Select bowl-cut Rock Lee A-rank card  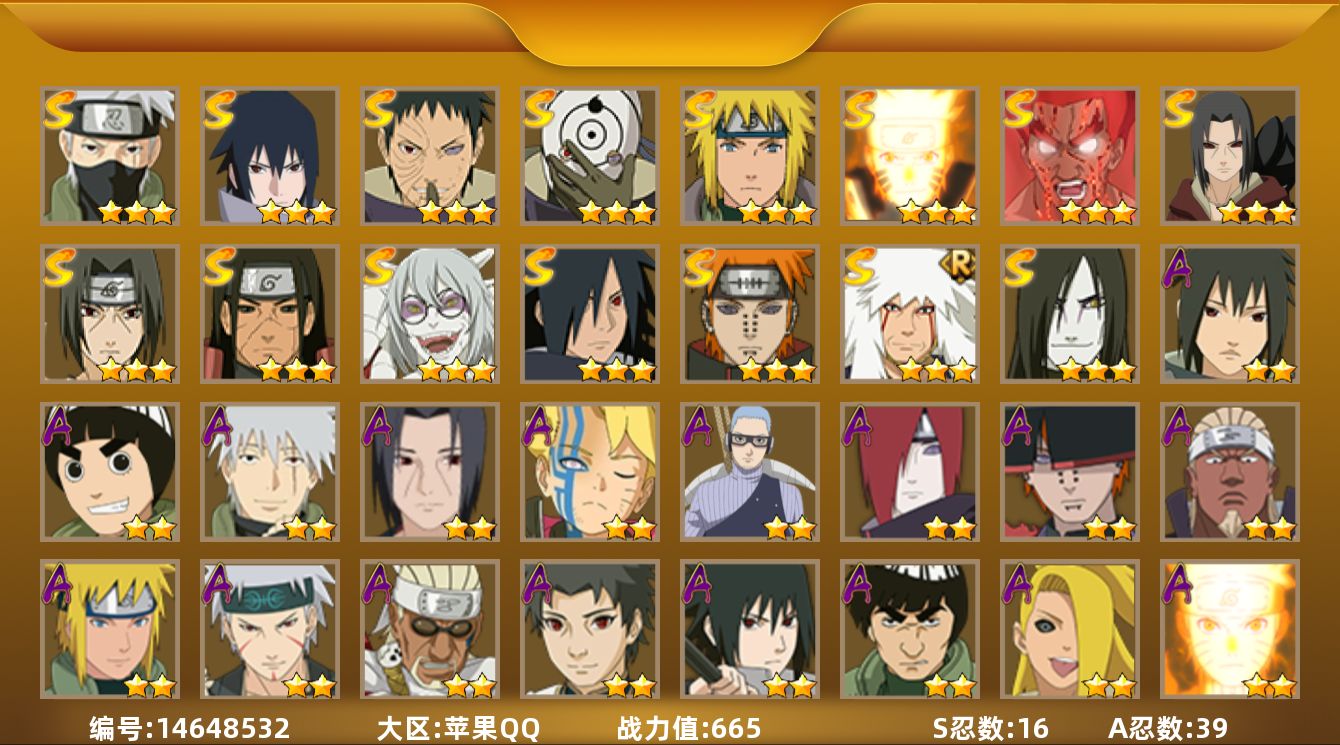point(109,472)
